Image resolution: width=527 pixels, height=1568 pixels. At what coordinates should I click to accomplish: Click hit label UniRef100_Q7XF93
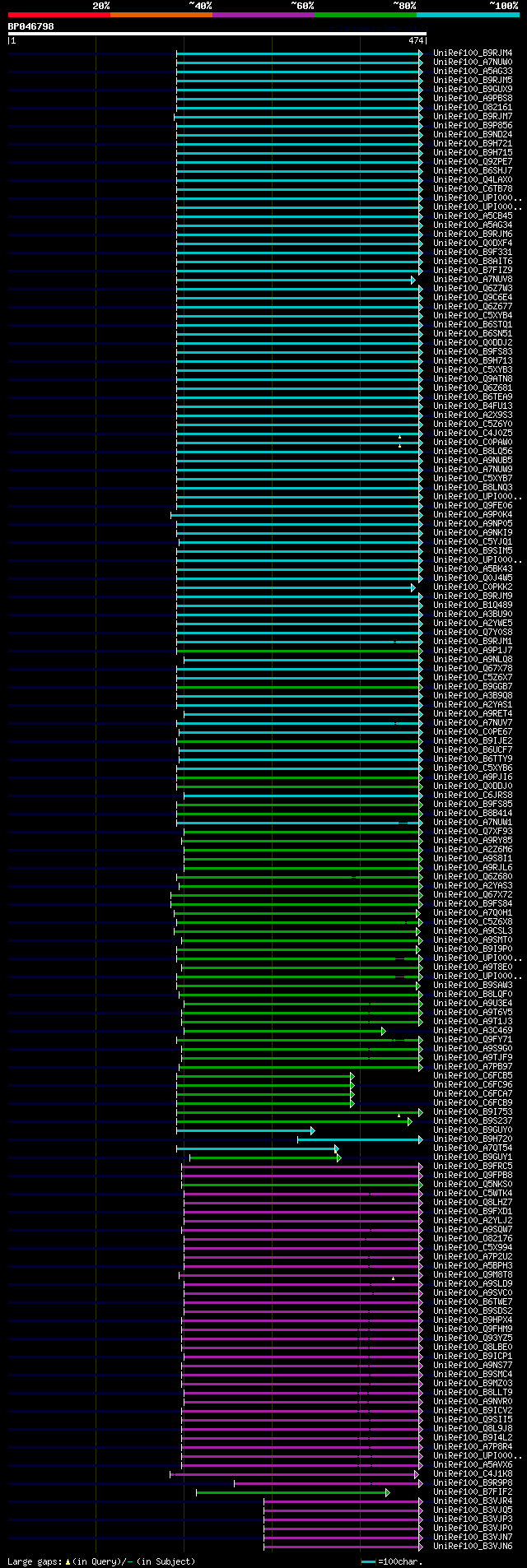pos(473,832)
